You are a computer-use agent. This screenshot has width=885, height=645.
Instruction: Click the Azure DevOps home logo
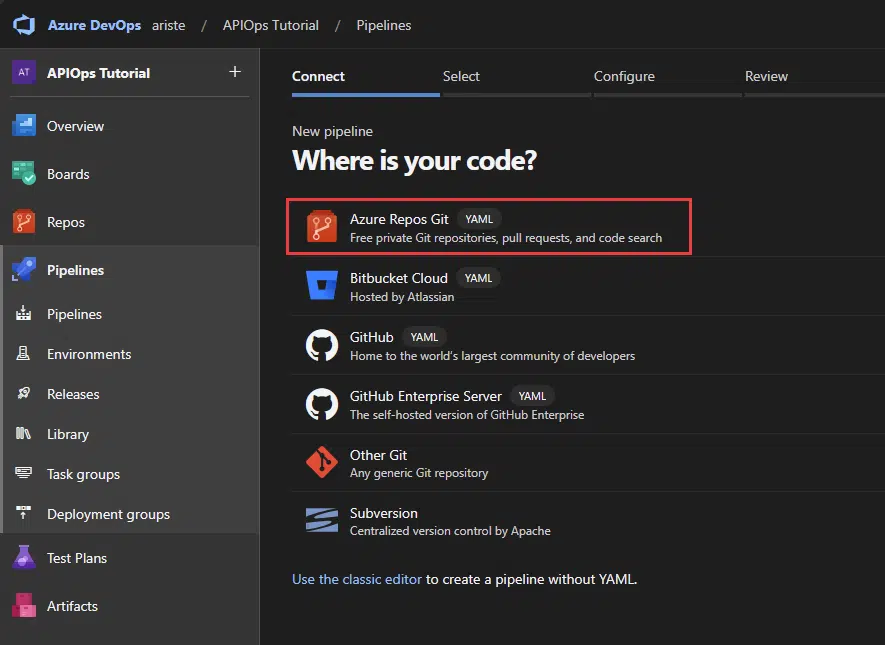23,24
